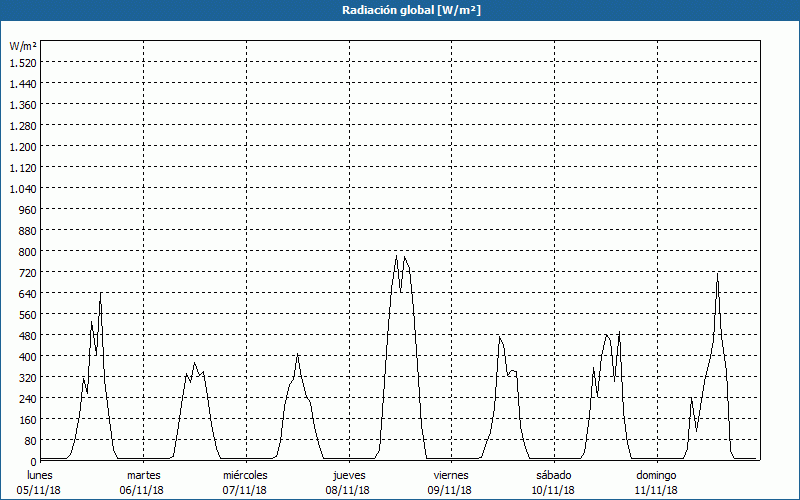Click the W/m² axis unit label

click(x=22, y=46)
